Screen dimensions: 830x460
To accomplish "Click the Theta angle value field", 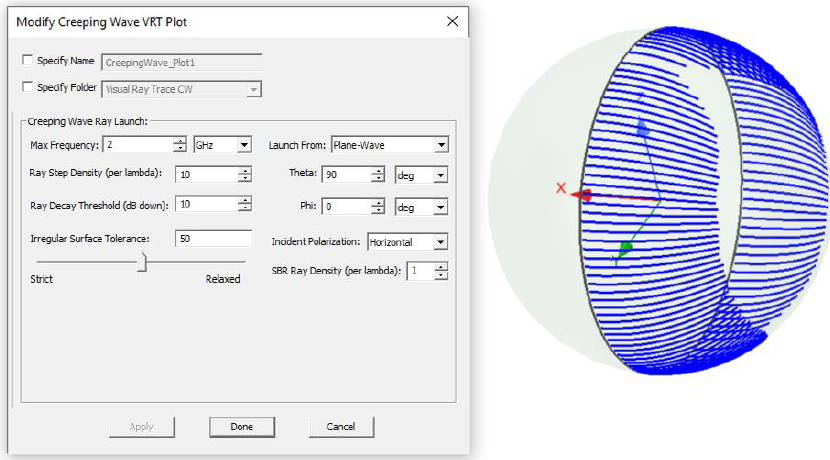I will (x=347, y=175).
